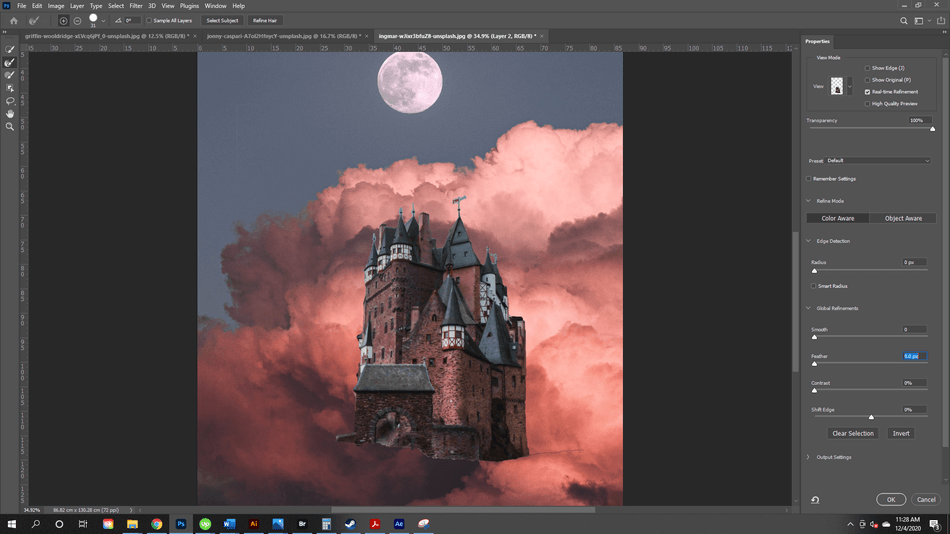This screenshot has height=534, width=950.
Task: Enable the High Quality Preview checkbox
Action: [867, 104]
